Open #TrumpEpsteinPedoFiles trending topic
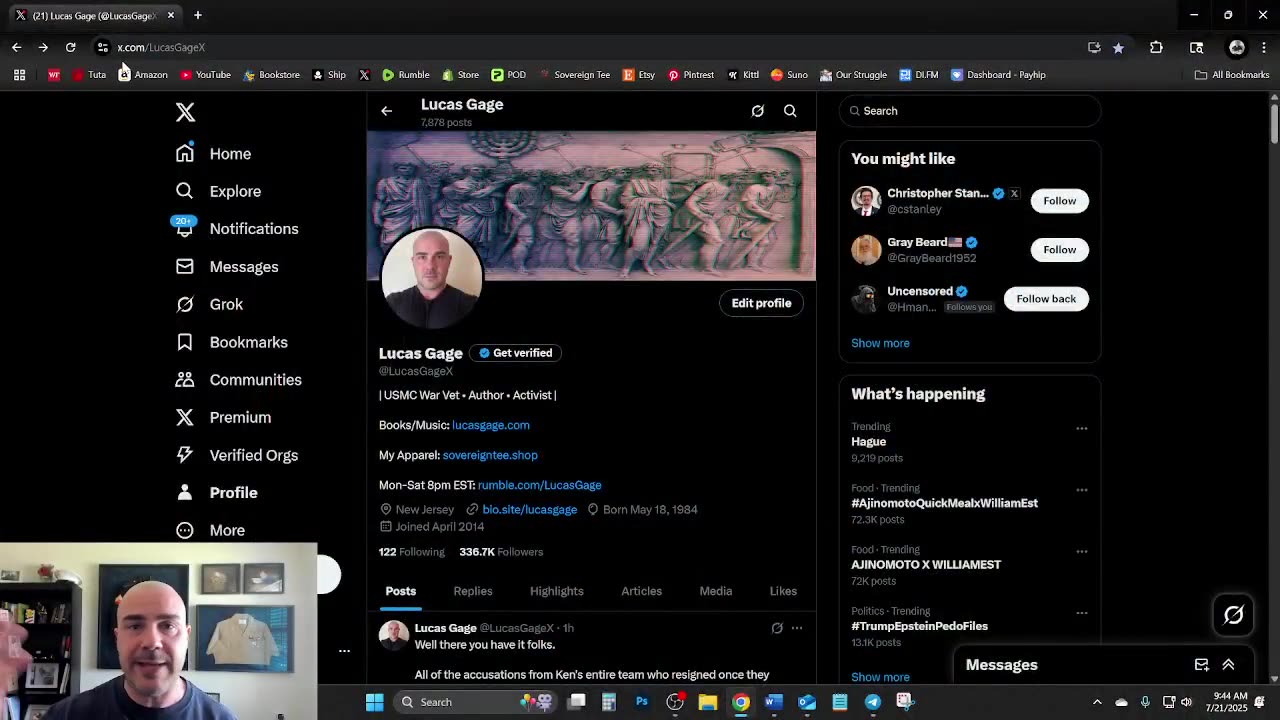This screenshot has width=1280, height=720. 919,626
